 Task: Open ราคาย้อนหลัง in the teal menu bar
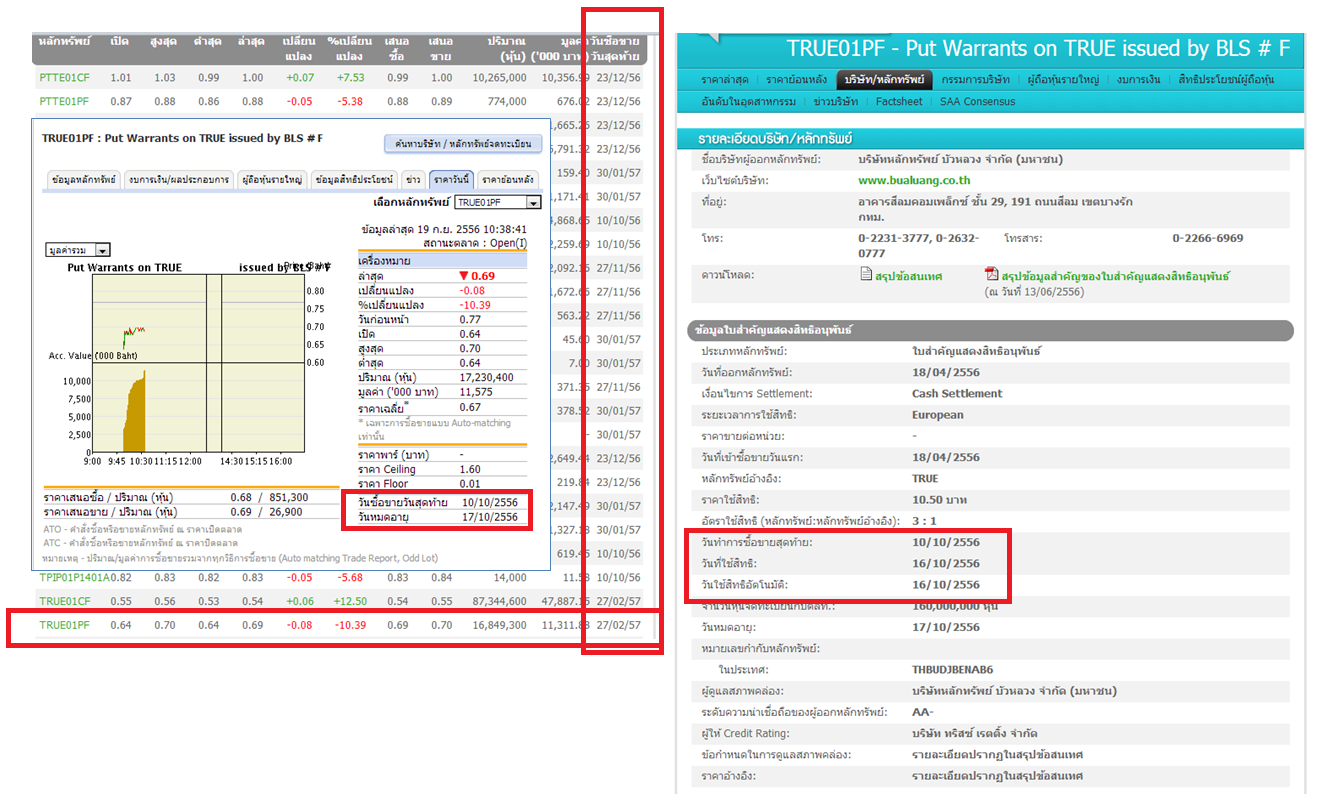pyautogui.click(x=796, y=79)
